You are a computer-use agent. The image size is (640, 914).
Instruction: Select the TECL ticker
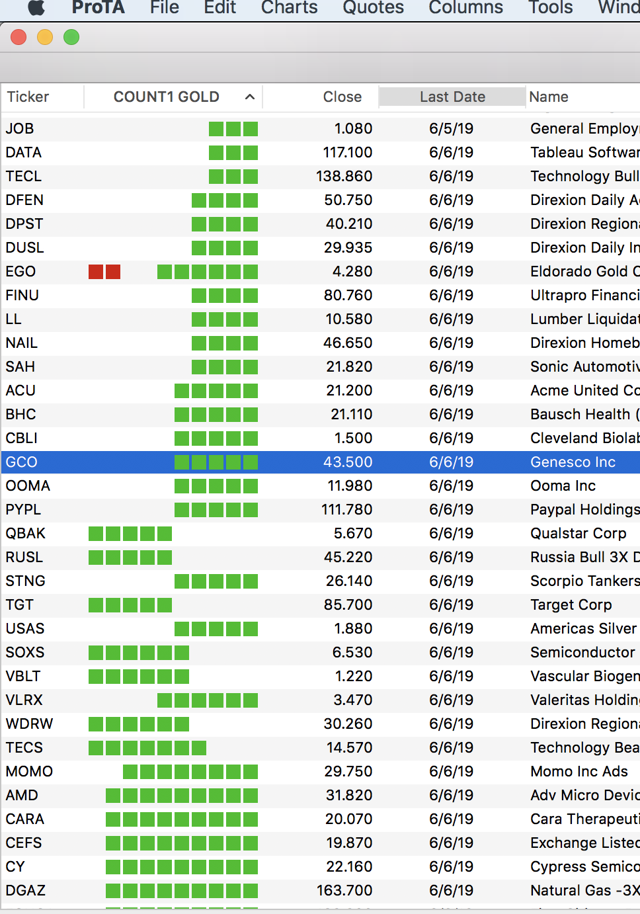[x=23, y=177]
